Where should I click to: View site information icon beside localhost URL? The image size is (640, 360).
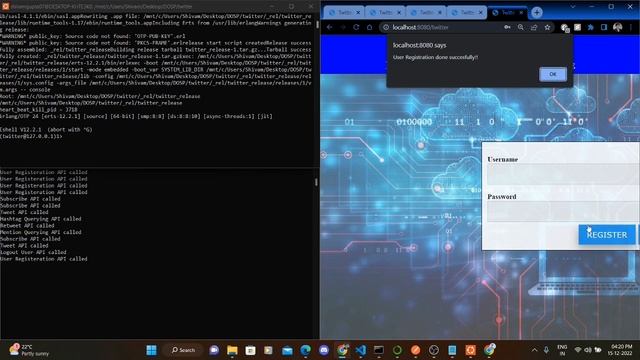point(386,27)
